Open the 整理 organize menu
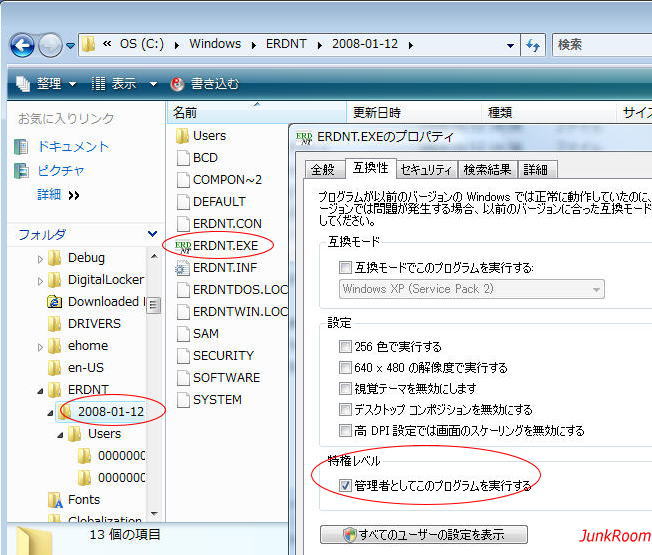 [x=46, y=84]
